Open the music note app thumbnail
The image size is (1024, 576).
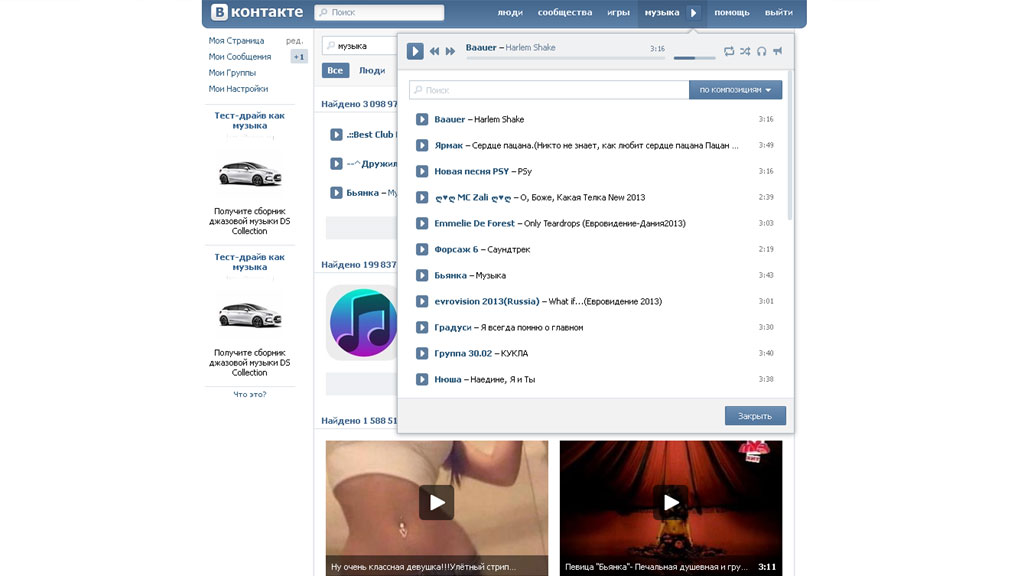(x=362, y=323)
